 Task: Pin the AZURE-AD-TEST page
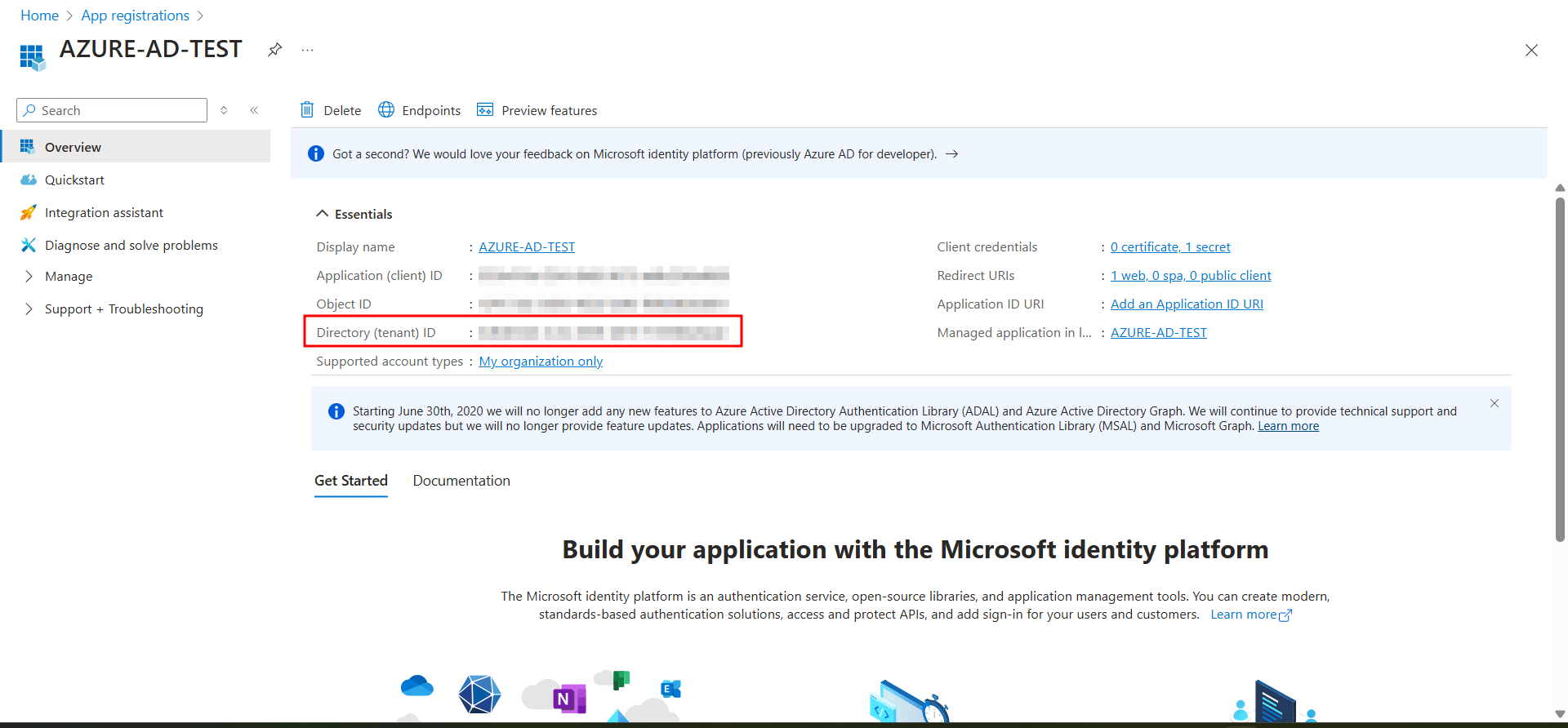[x=275, y=50]
